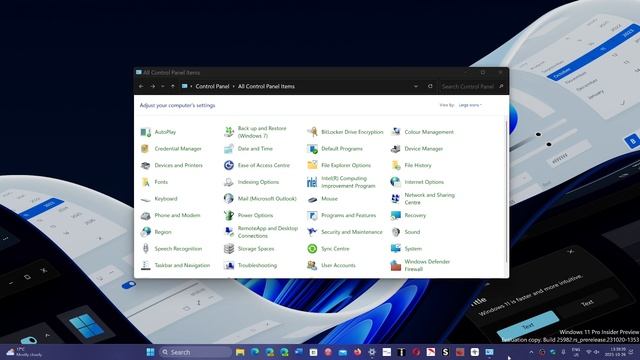Viewport: 640px width, 360px height.
Task: Open the View by Large icons dropdown
Action: (470, 105)
